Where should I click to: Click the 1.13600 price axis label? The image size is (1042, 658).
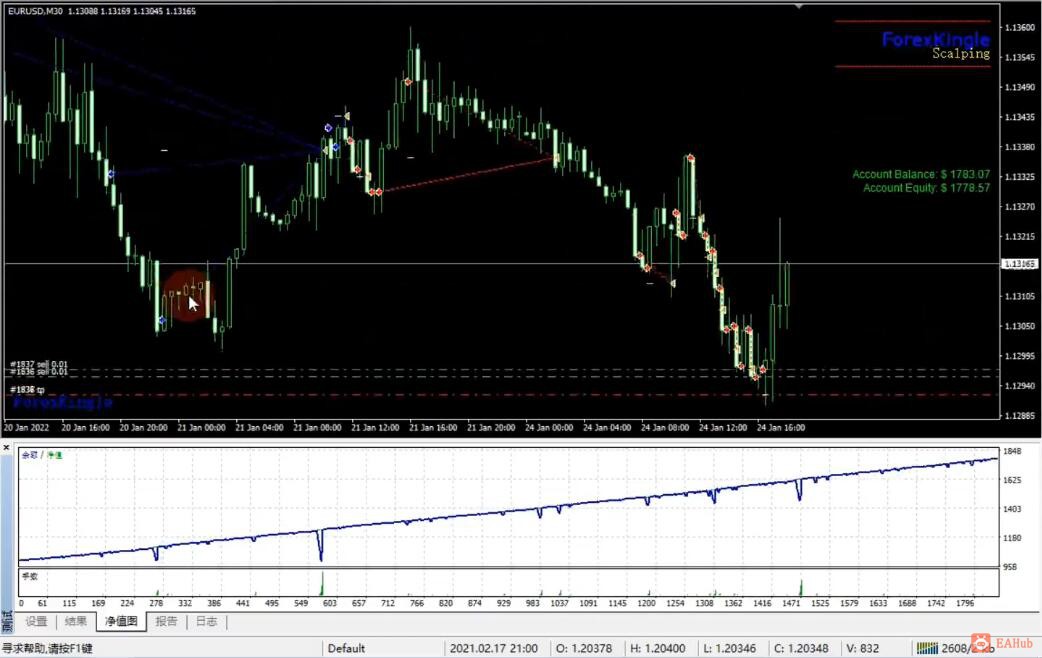pos(1019,27)
